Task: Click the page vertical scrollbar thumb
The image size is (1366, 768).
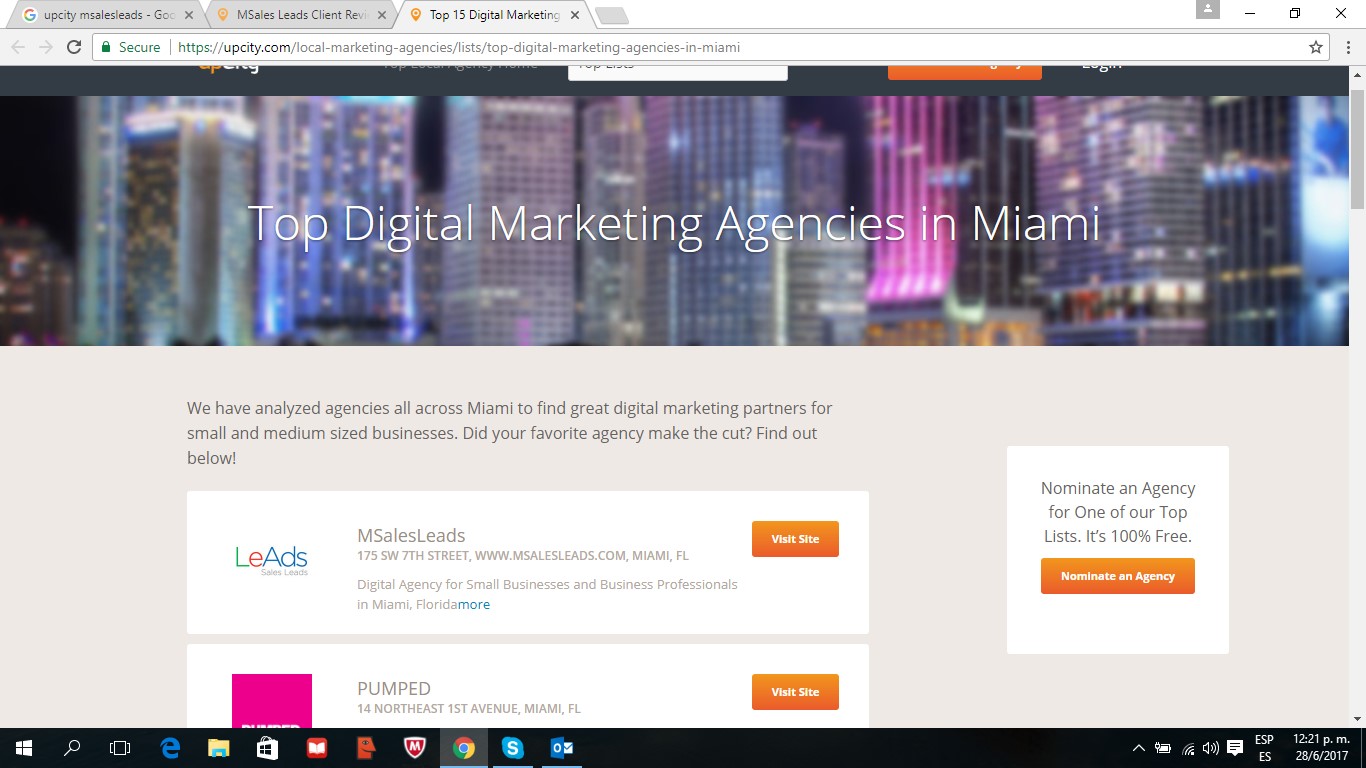Action: click(x=1357, y=150)
